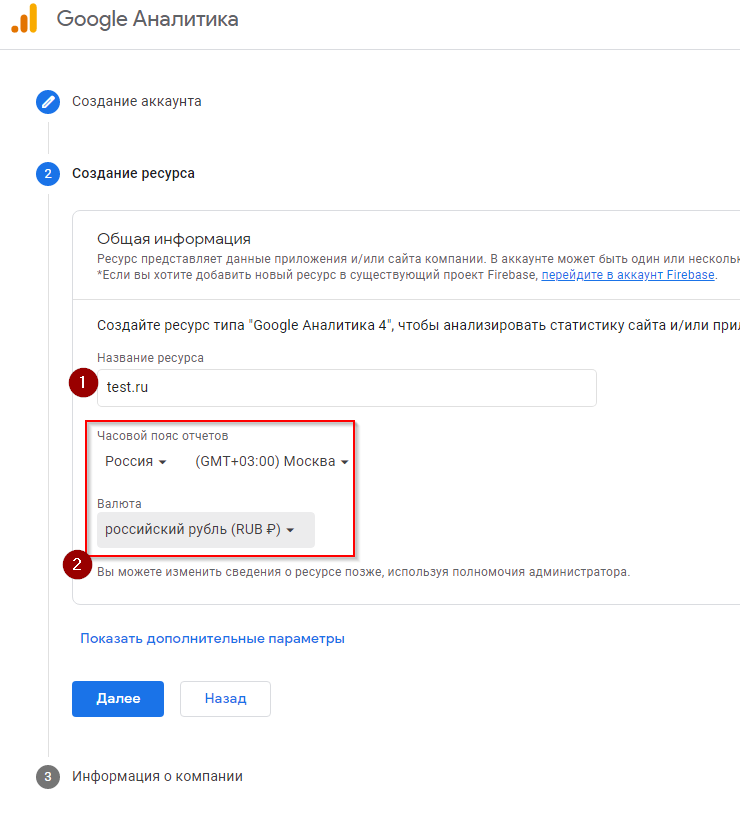Click the Google Analytics logo icon
The width and height of the screenshot is (740, 816).
[24, 19]
